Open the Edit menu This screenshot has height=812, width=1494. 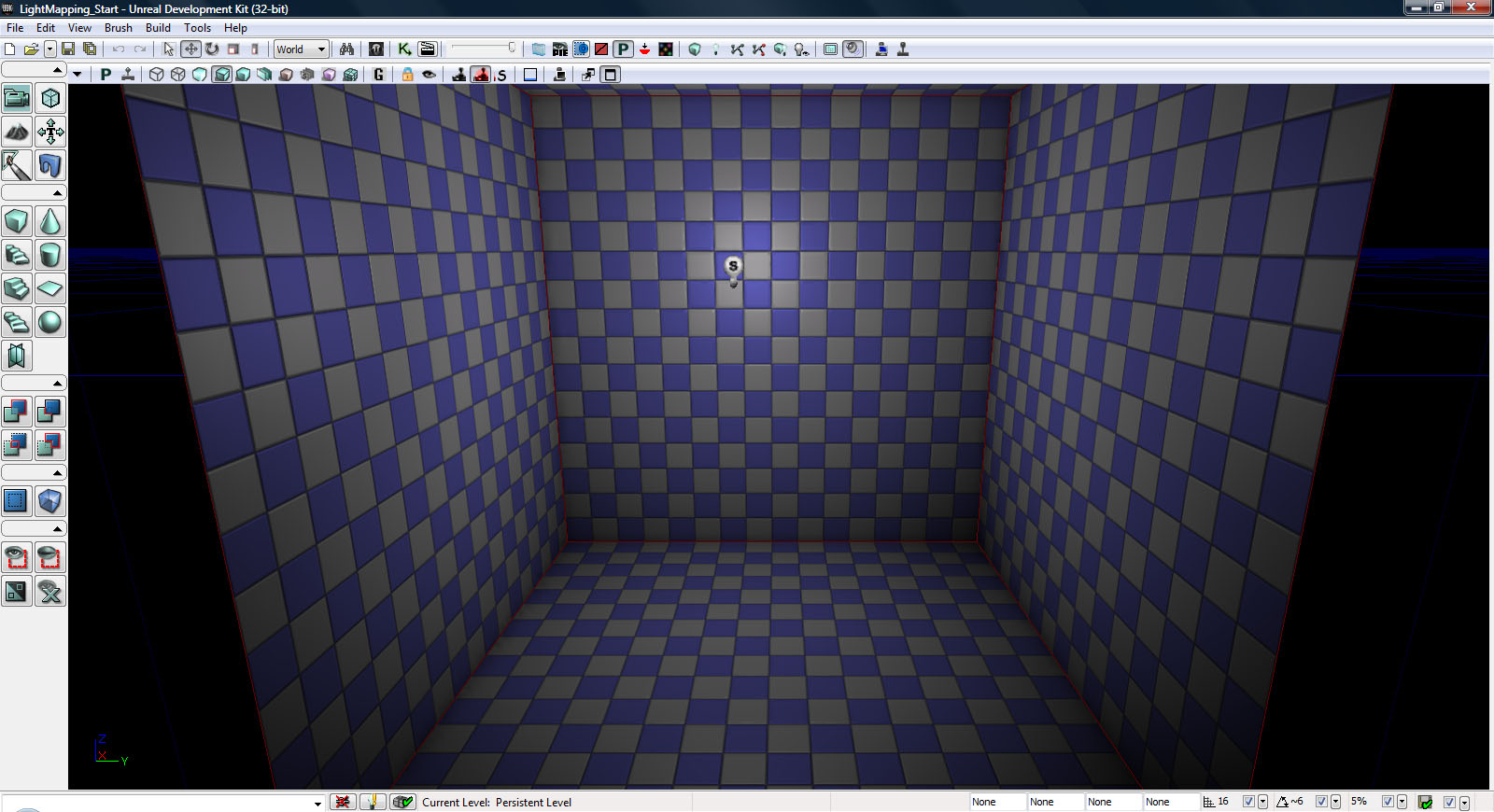tap(46, 28)
